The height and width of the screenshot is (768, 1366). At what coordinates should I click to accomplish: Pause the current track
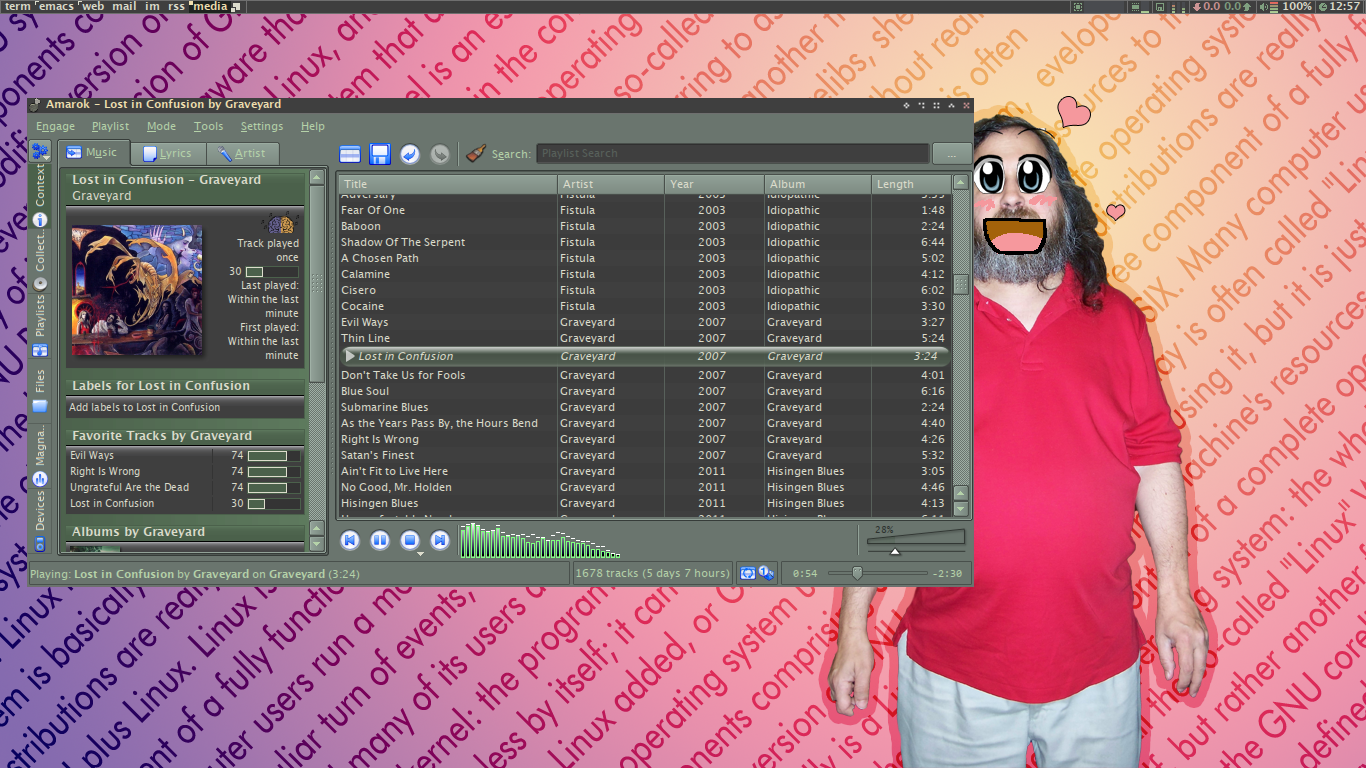tap(380, 541)
